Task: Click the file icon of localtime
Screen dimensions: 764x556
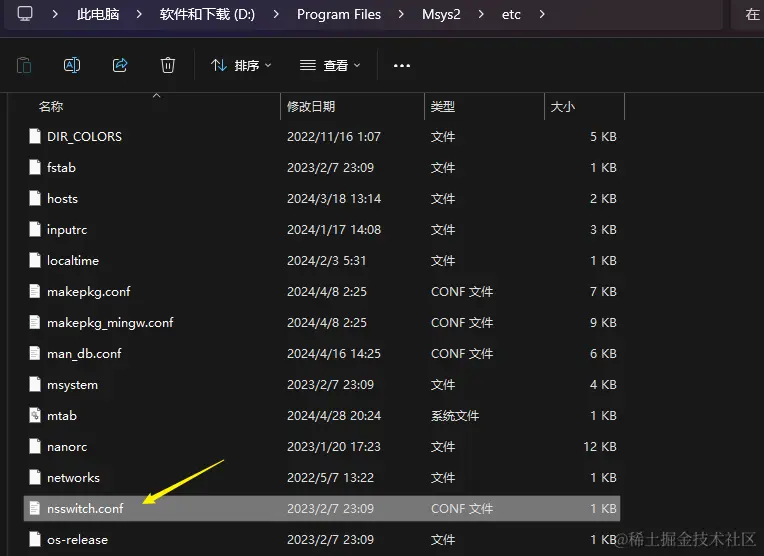Action: coord(35,261)
